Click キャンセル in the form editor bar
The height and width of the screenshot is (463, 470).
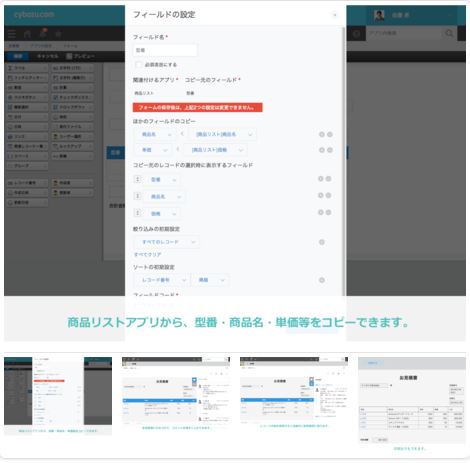[47, 56]
